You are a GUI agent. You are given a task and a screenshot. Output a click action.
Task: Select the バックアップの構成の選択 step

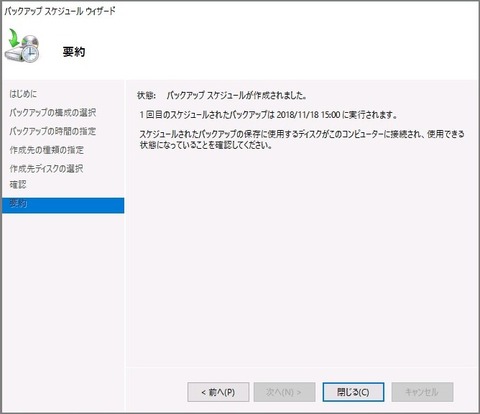tap(53, 113)
